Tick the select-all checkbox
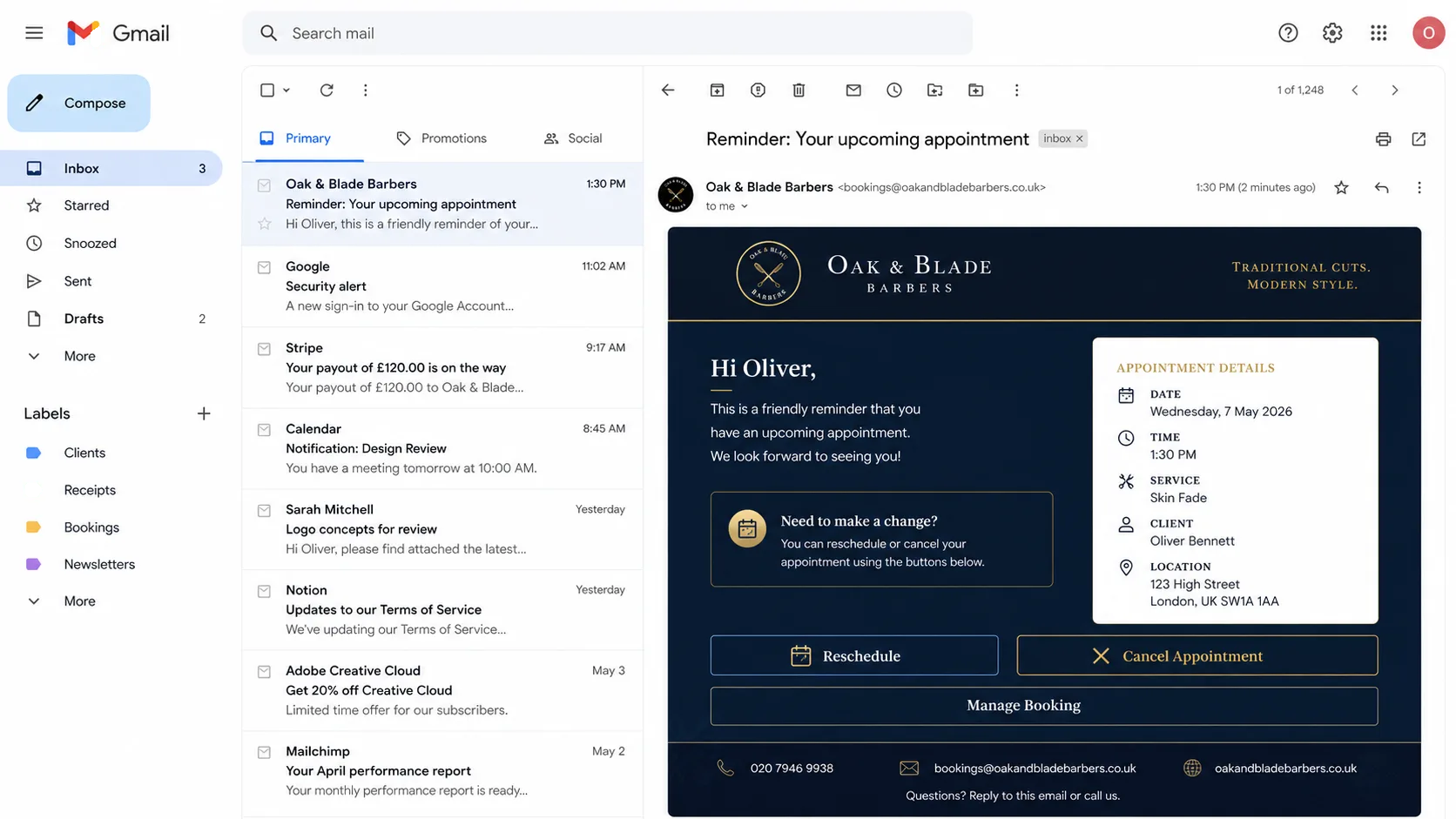This screenshot has height=819, width=1456. pos(267,90)
